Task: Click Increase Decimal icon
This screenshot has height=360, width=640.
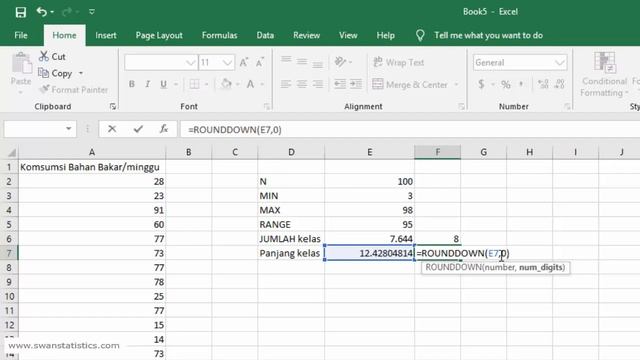Action: (x=543, y=84)
